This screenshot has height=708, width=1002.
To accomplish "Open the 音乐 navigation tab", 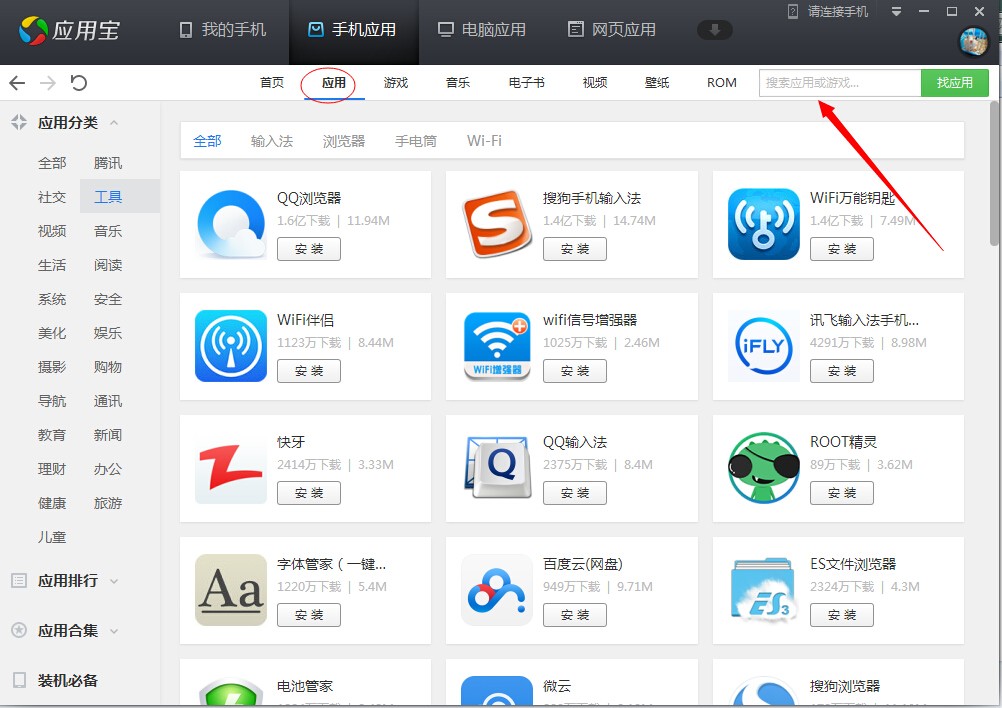I will [458, 82].
